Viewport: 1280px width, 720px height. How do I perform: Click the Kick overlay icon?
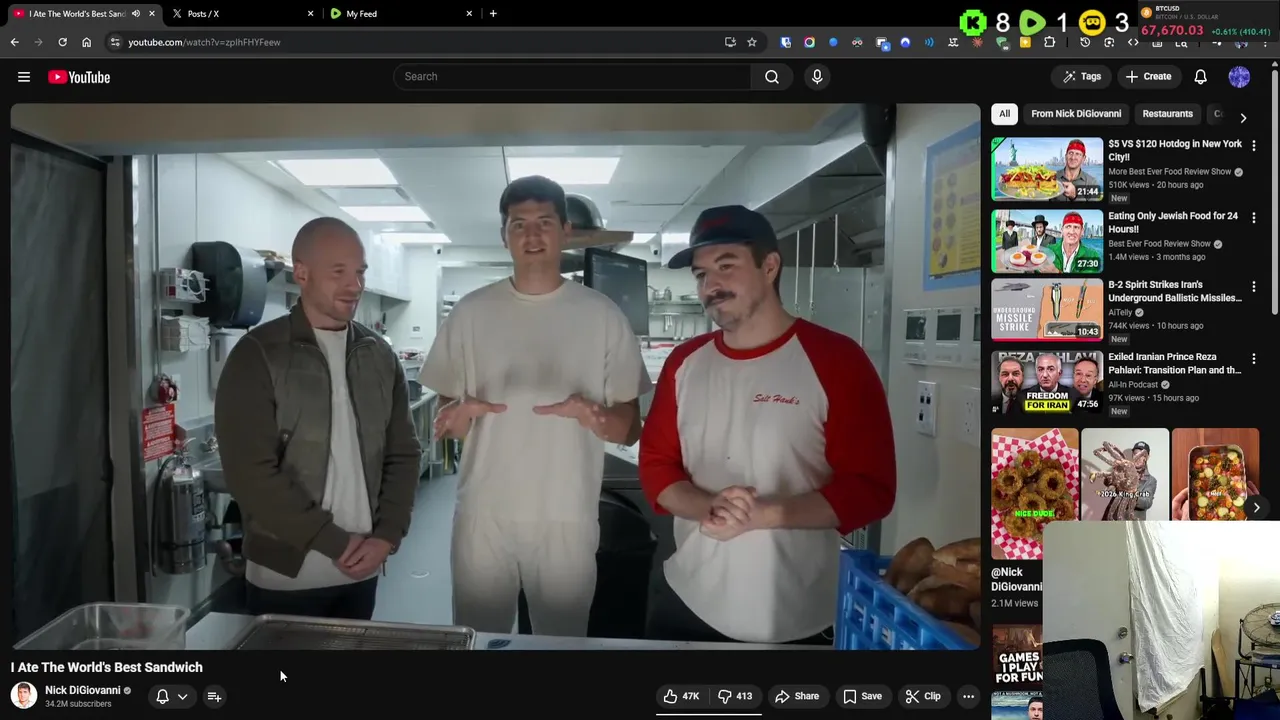pos(973,22)
